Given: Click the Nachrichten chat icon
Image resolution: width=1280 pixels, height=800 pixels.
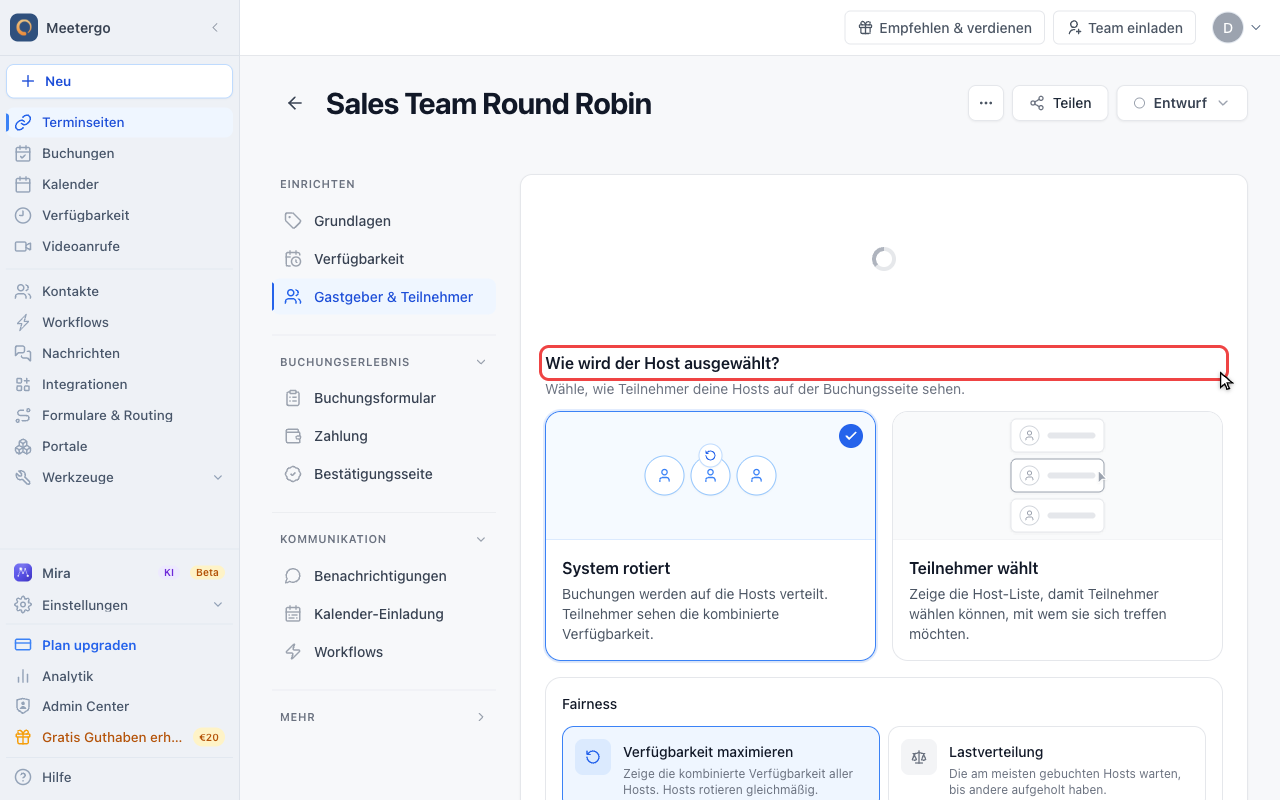Looking at the screenshot, I should coord(23,353).
